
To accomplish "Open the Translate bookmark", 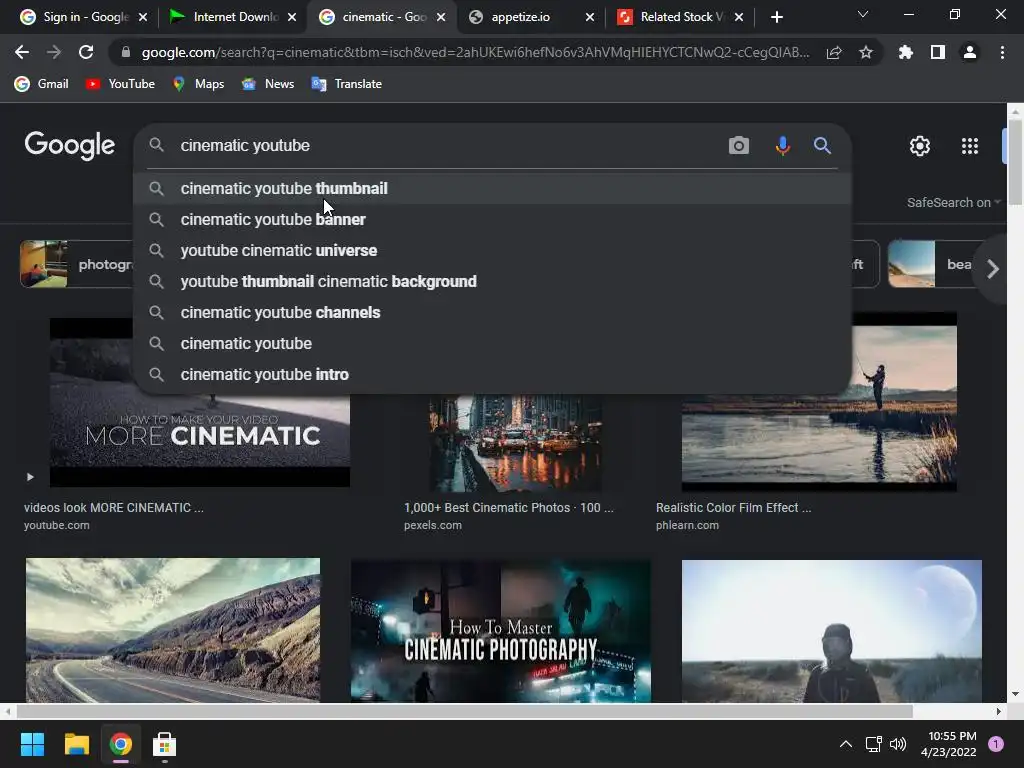I will point(347,84).
